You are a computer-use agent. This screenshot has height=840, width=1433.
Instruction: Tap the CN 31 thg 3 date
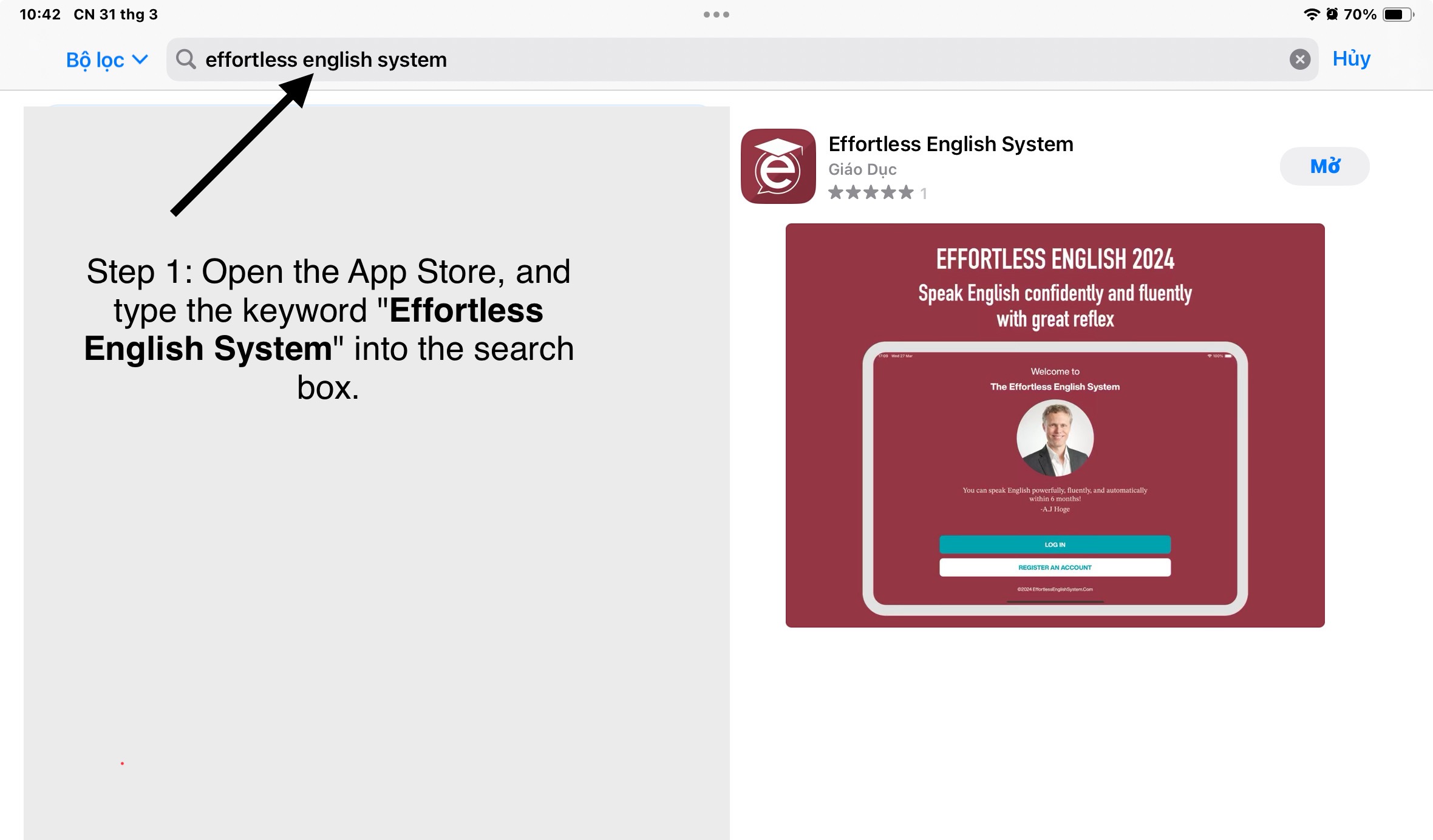(115, 15)
